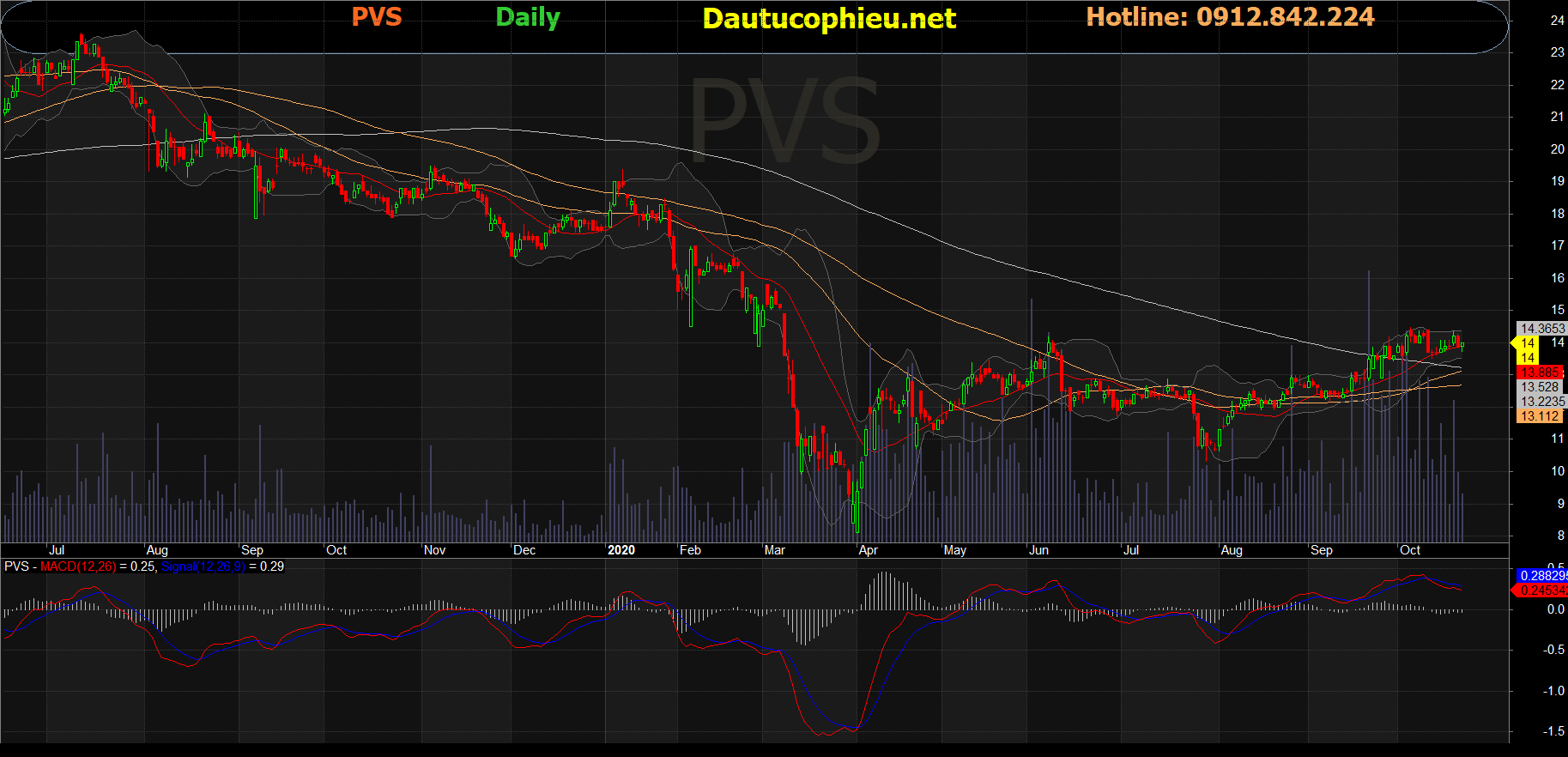Click the blue Signal(12,26,9) indicator label
The width and height of the screenshot is (1568, 757).
[x=203, y=566]
